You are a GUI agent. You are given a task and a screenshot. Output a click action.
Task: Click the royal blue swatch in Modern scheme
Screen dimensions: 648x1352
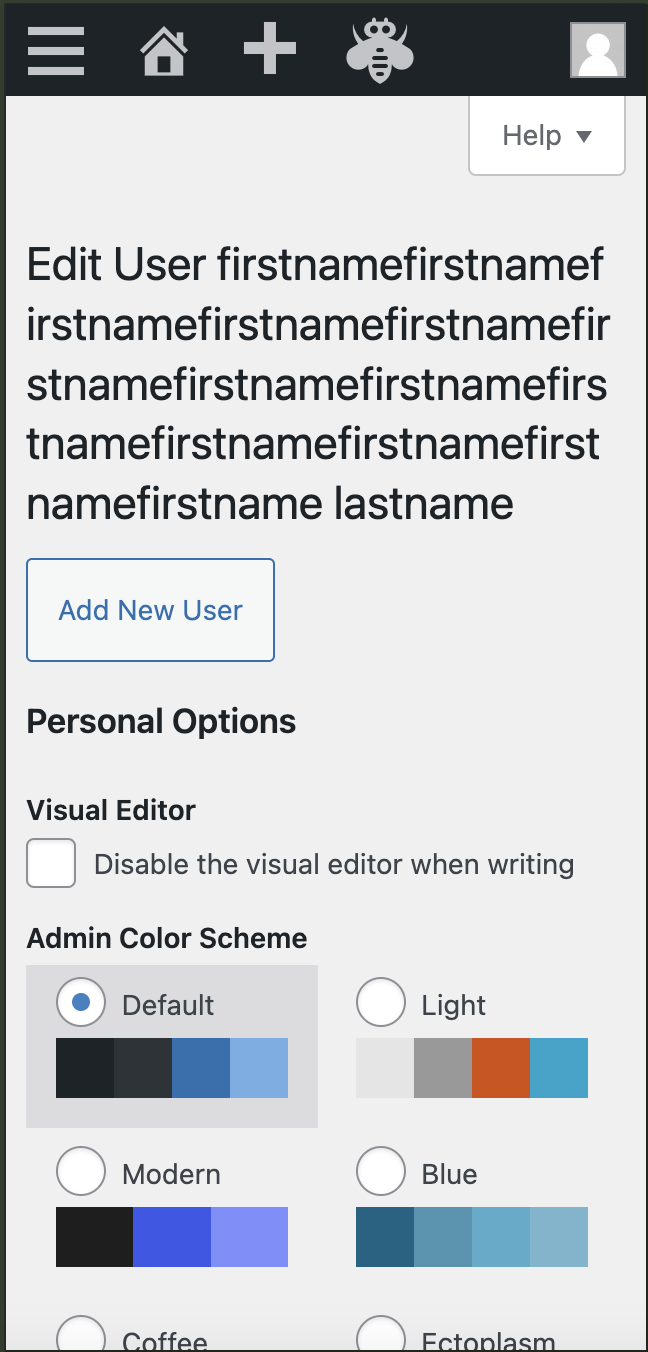point(172,1237)
